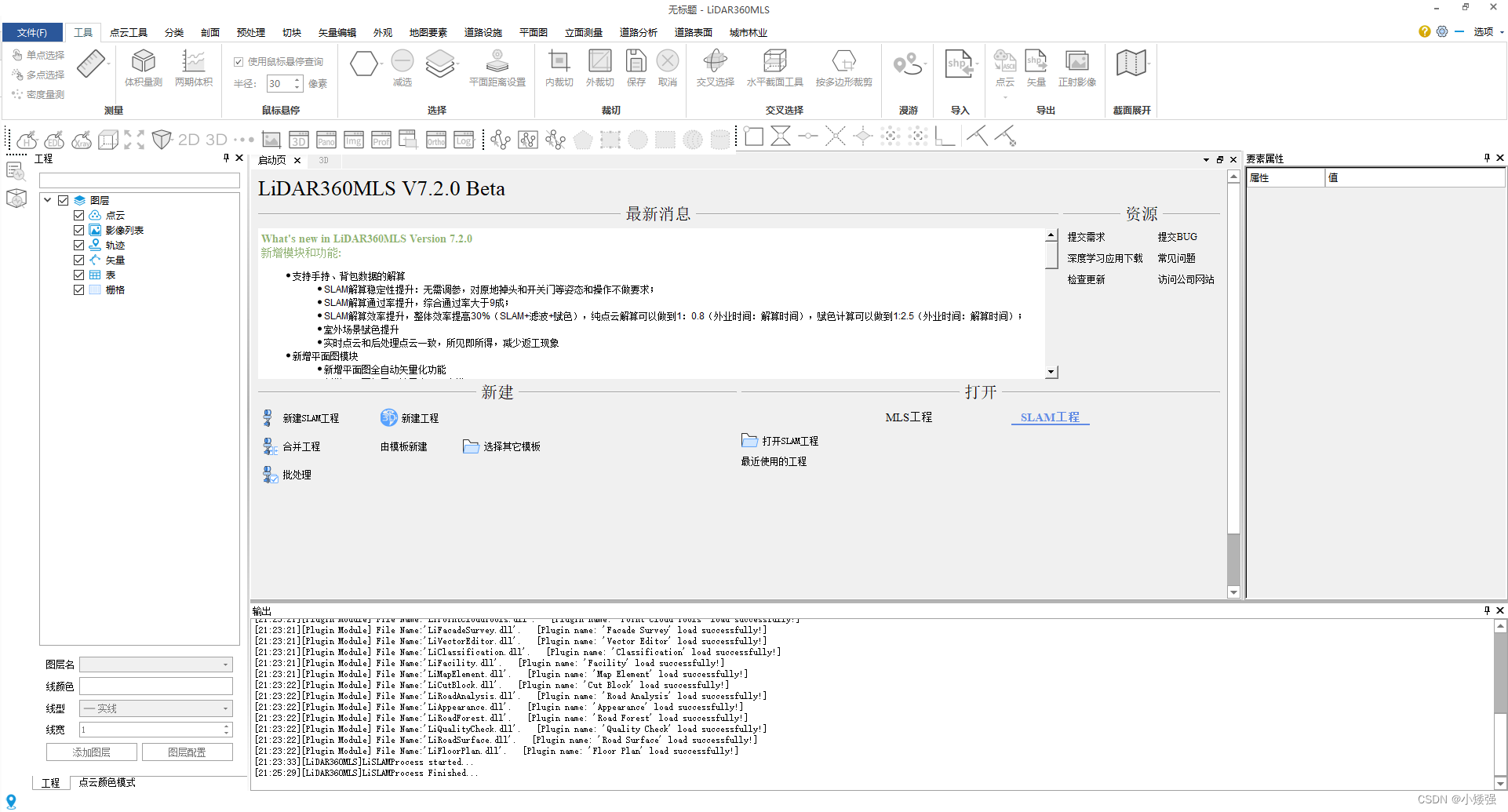The width and height of the screenshot is (1508, 812).
Task: Click the start page vertical scrollbar
Action: point(1233,384)
